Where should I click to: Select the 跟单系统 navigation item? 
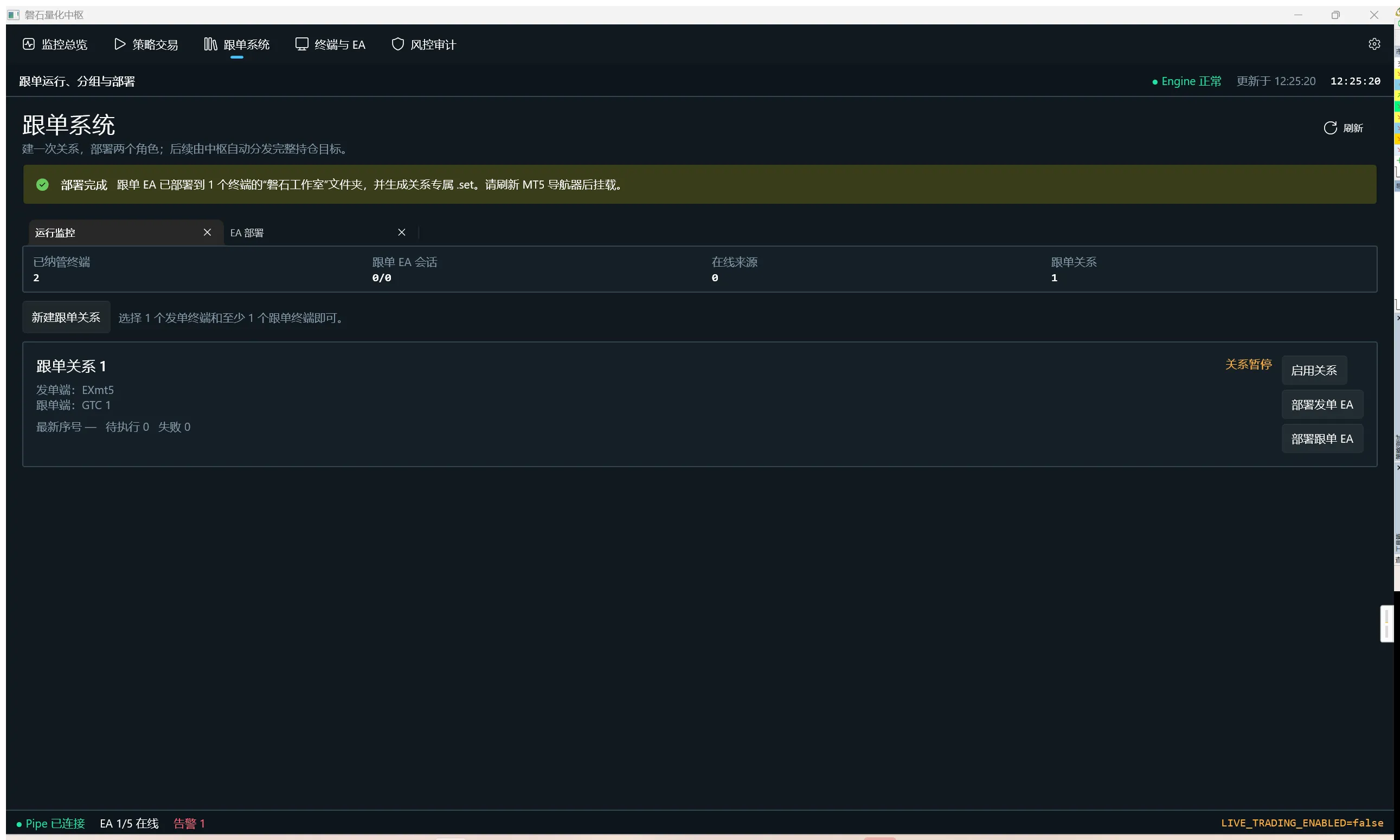237,44
